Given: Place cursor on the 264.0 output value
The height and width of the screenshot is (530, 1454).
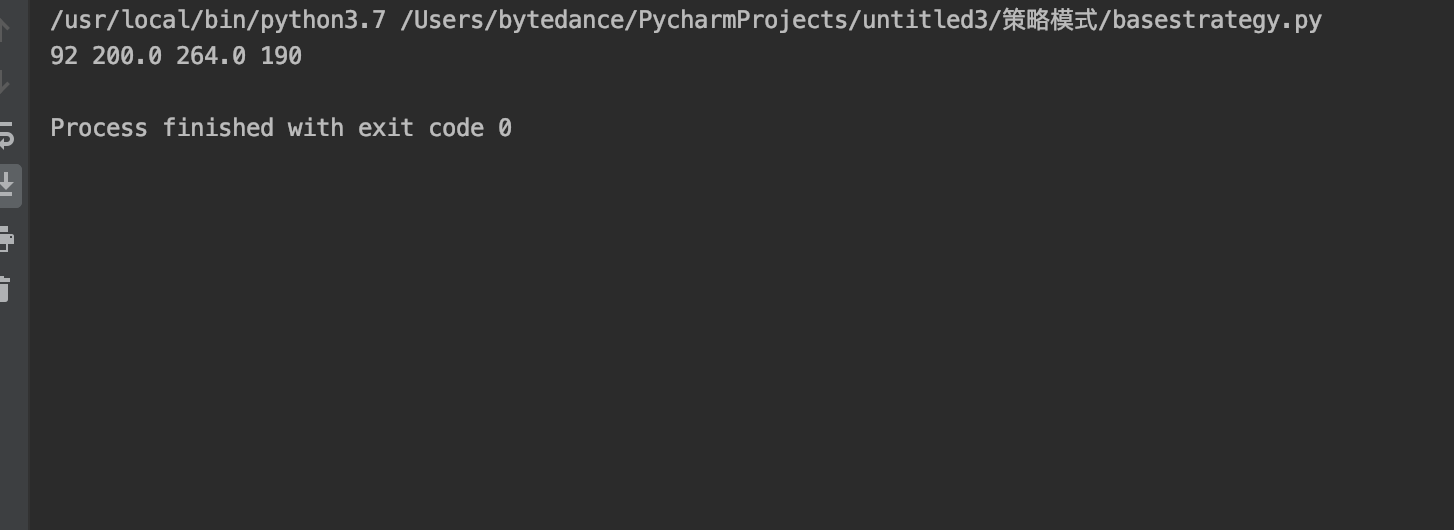Looking at the screenshot, I should click(211, 56).
